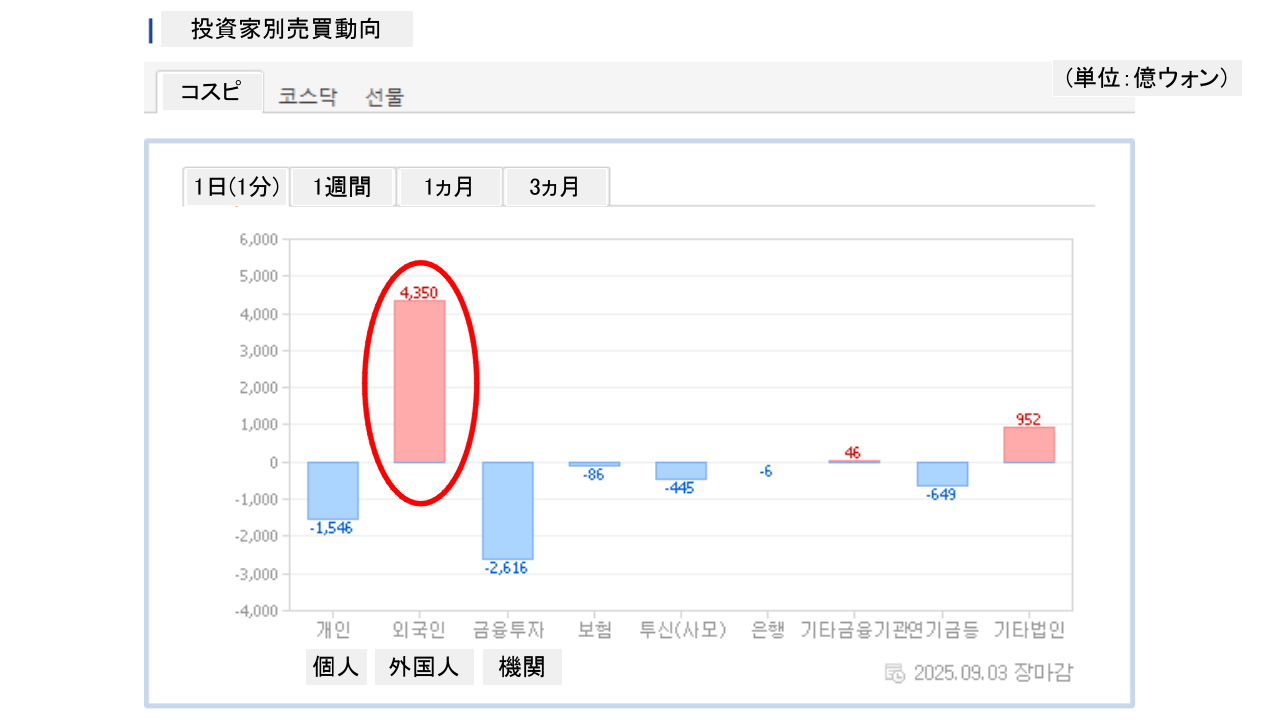The height and width of the screenshot is (720, 1280).
Task: Click the 外国人 translation label
Action: [424, 667]
